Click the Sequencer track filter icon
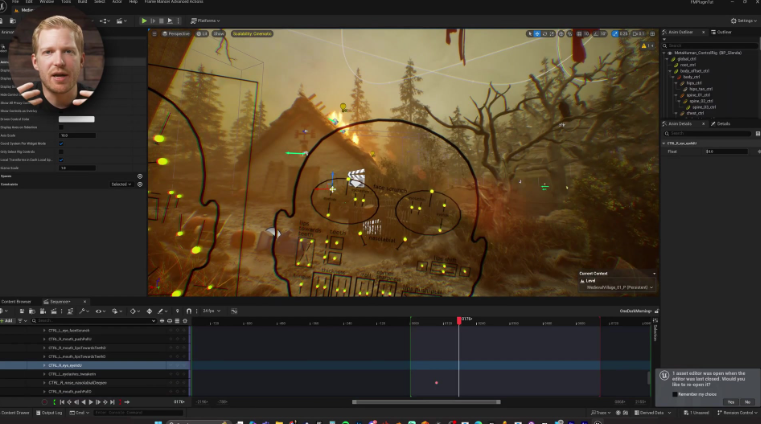761x424 pixels. [x=21, y=321]
